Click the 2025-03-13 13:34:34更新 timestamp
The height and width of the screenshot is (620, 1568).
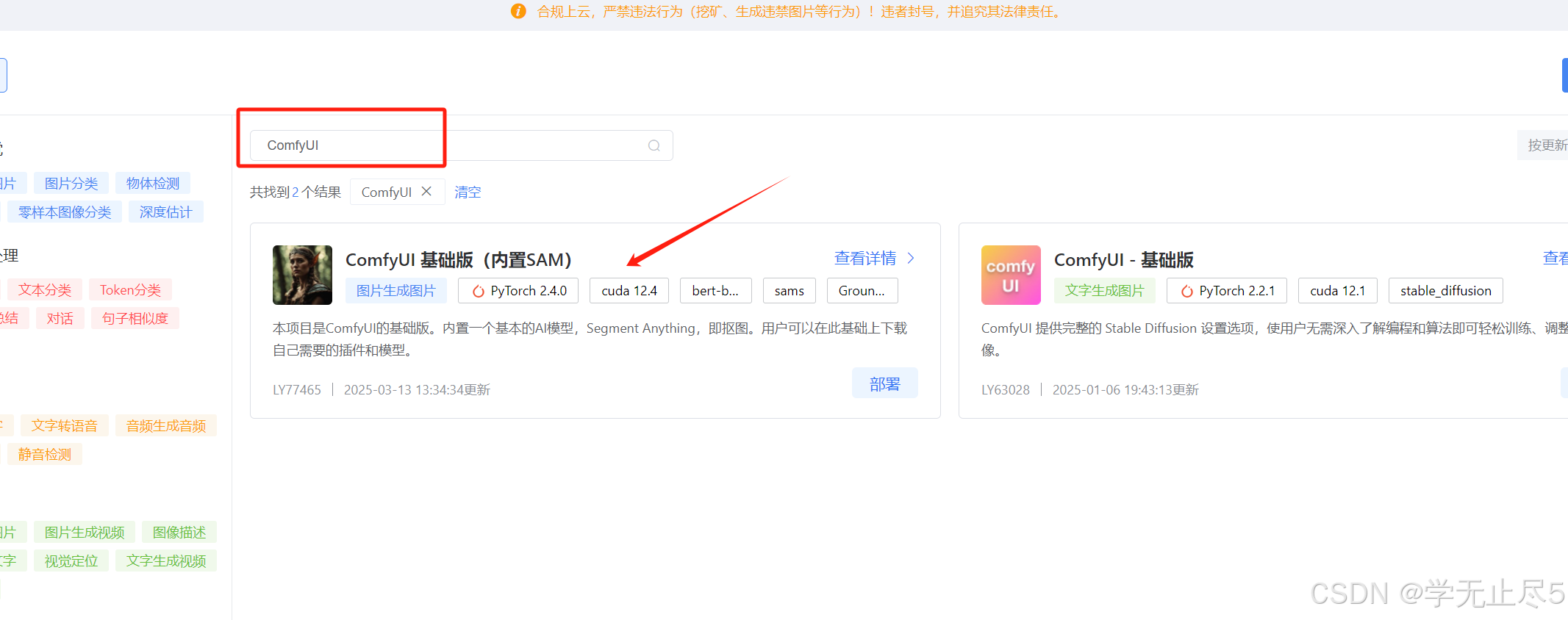[417, 390]
